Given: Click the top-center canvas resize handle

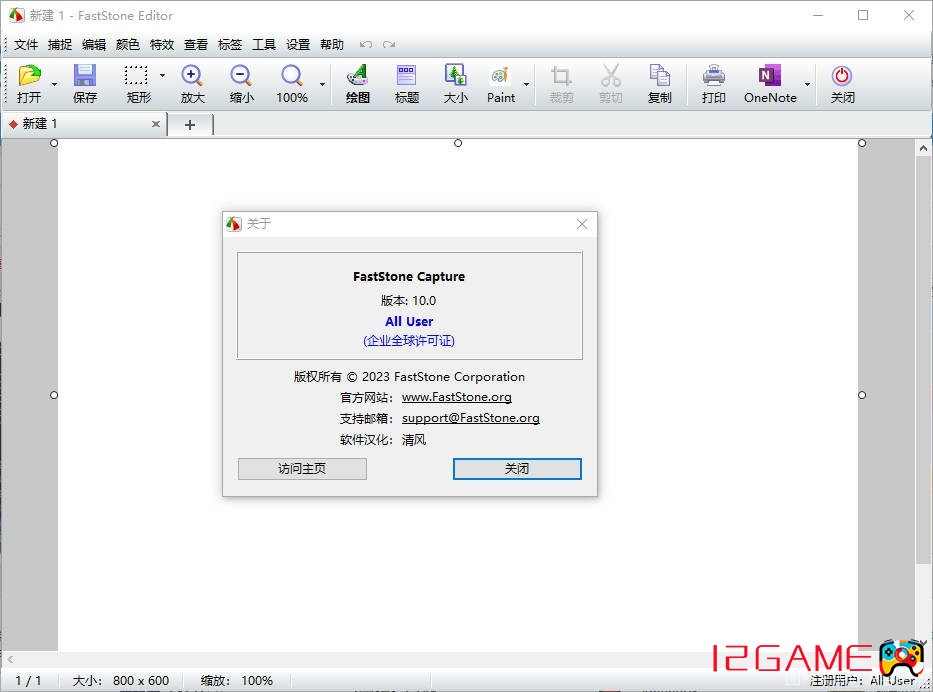Looking at the screenshot, I should pyautogui.click(x=458, y=143).
